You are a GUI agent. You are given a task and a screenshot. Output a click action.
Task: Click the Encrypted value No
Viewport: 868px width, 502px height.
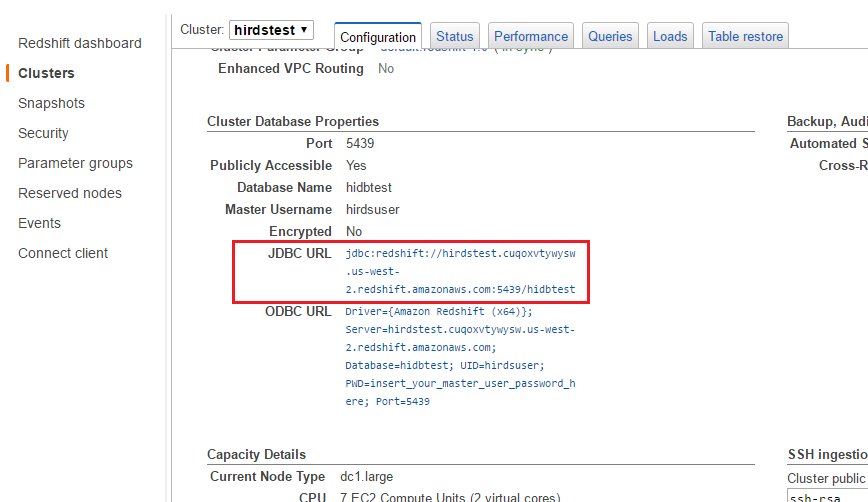354,231
